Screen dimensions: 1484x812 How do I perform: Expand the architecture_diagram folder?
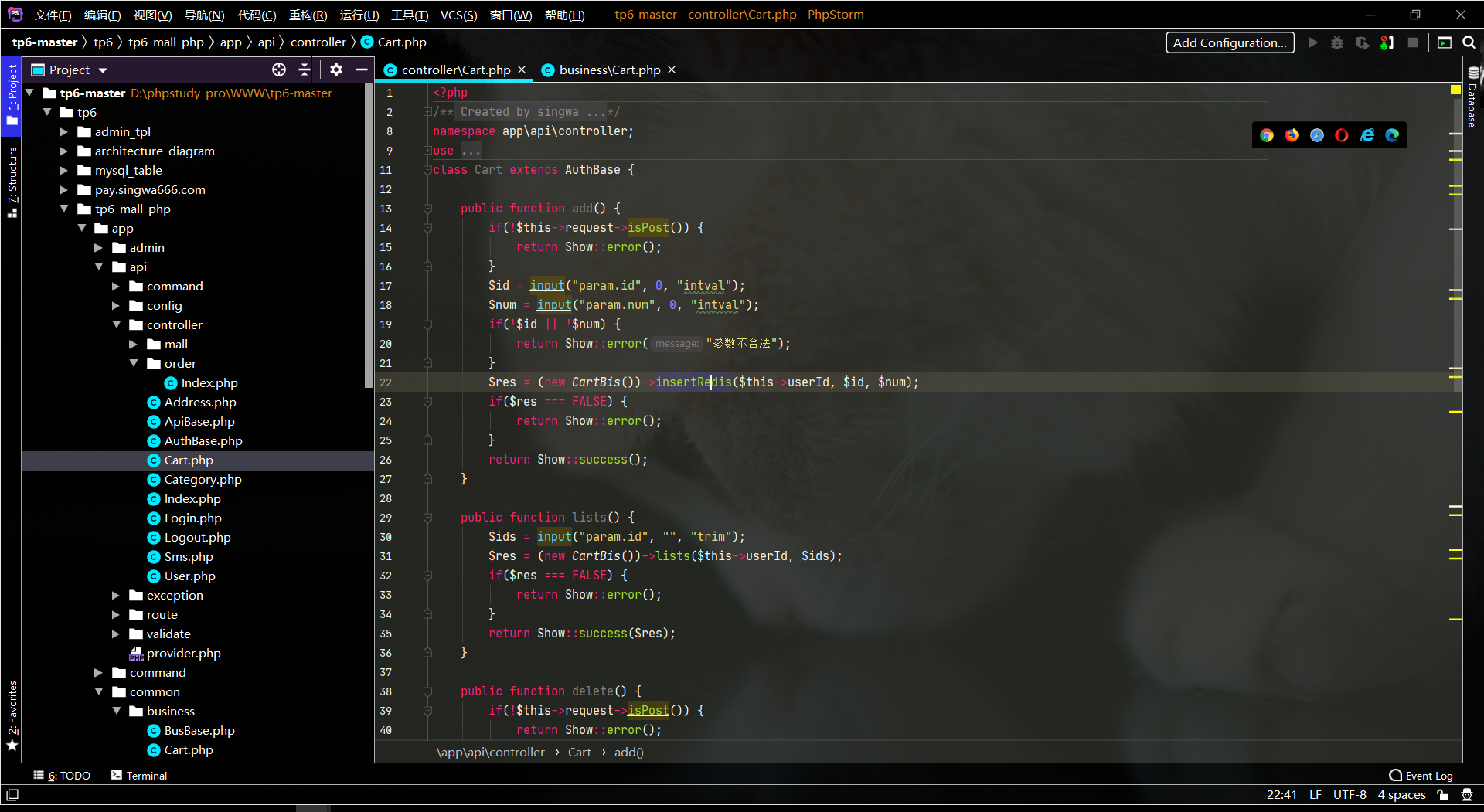click(x=64, y=151)
